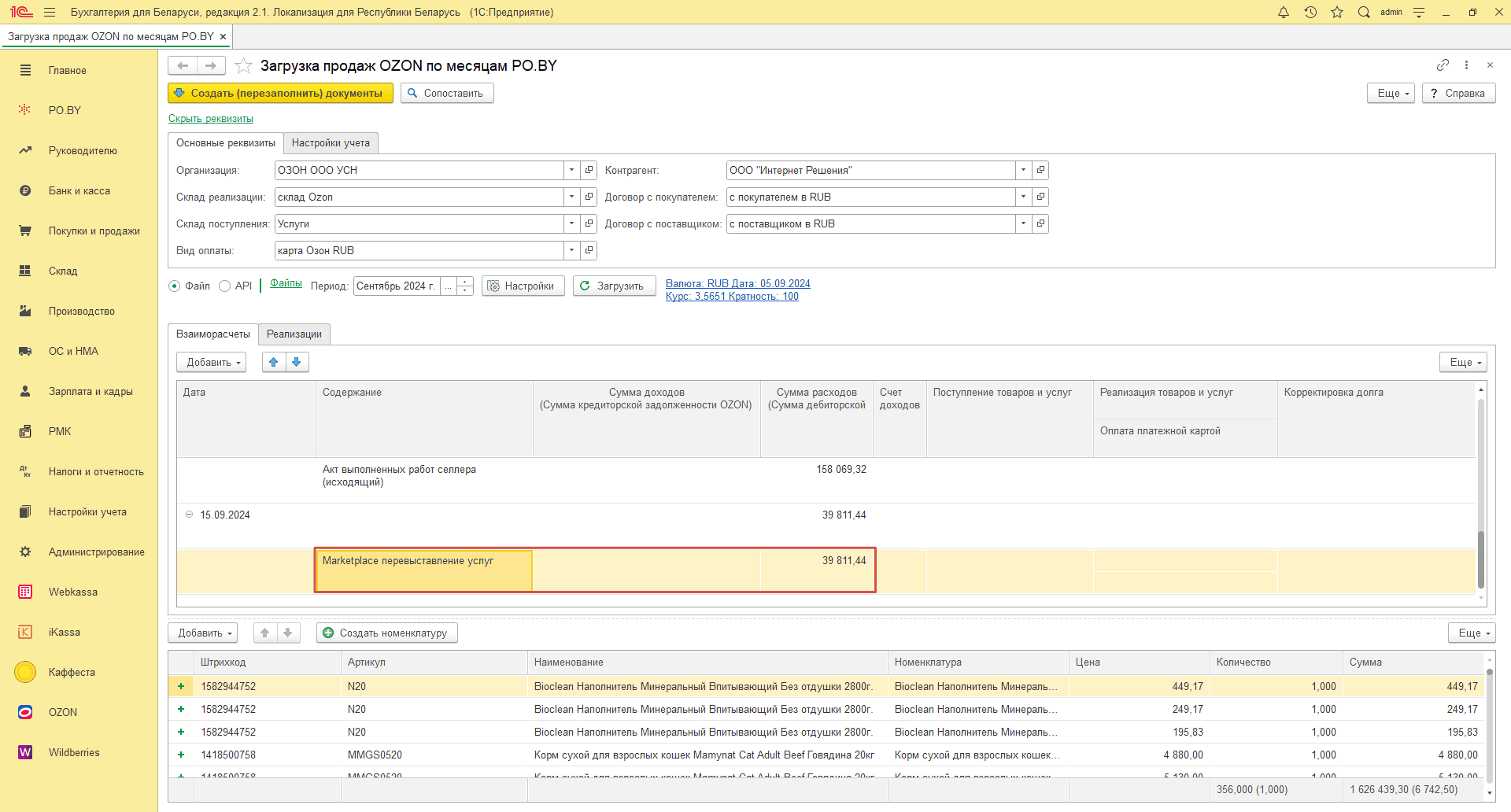Open the form's three-dot more menu
This screenshot has width=1511, height=812.
pyautogui.click(x=1466, y=65)
